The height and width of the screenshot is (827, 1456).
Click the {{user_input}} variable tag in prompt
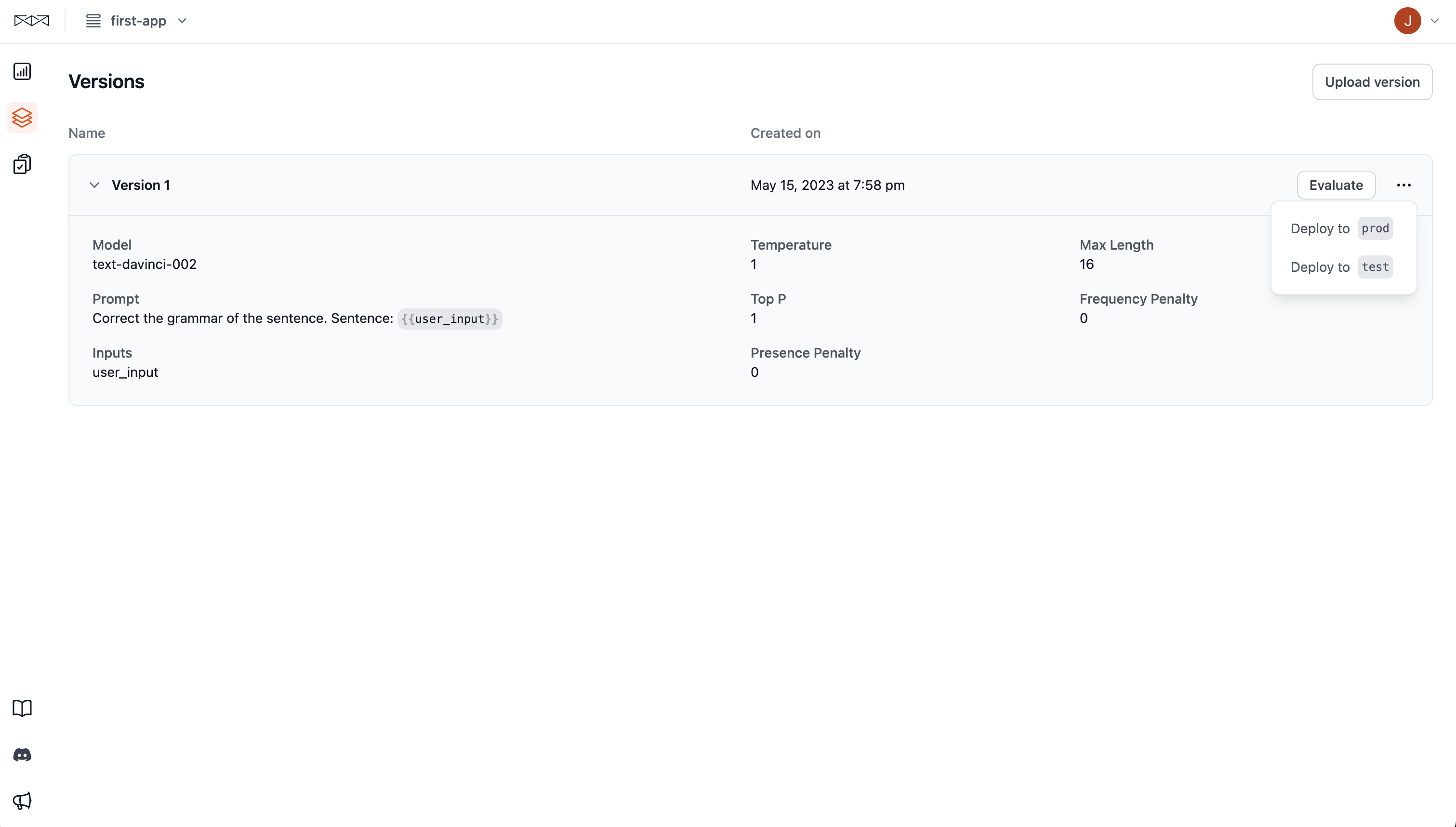pyautogui.click(x=449, y=319)
